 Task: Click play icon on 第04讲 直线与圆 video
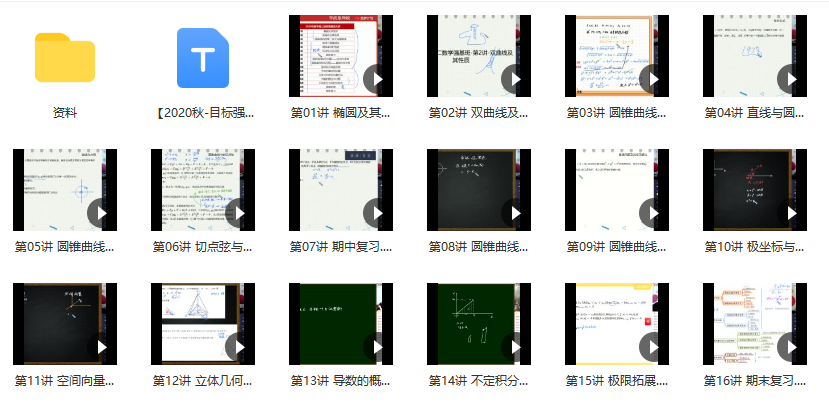(789, 79)
